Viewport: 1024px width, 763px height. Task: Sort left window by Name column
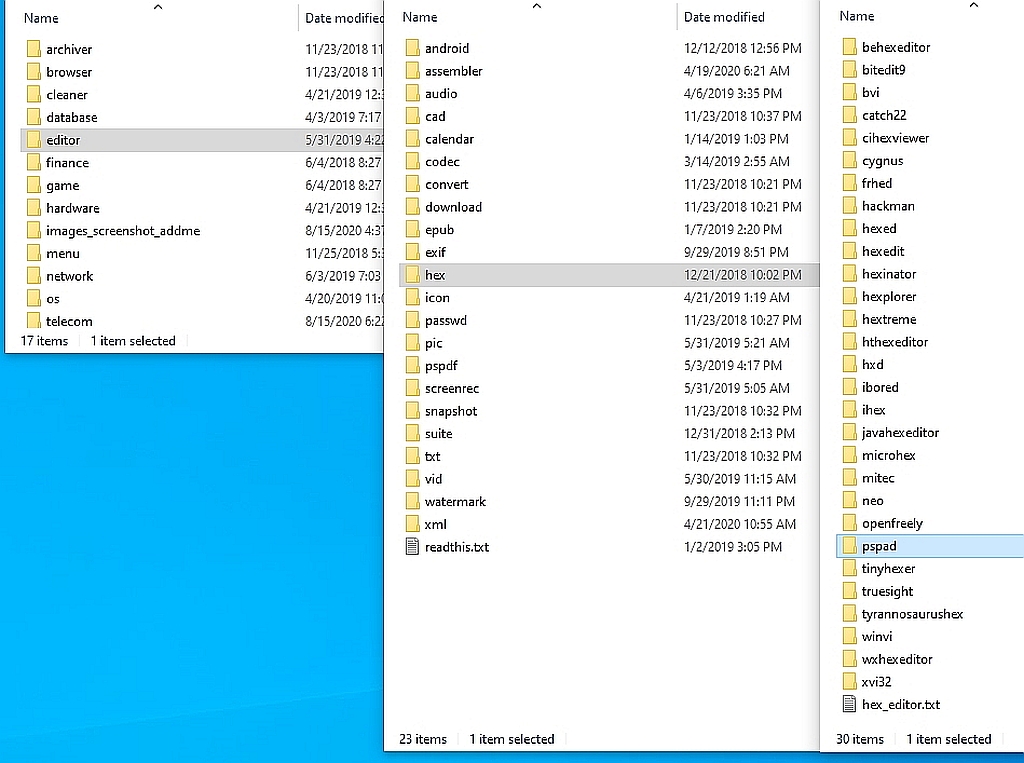[41, 18]
